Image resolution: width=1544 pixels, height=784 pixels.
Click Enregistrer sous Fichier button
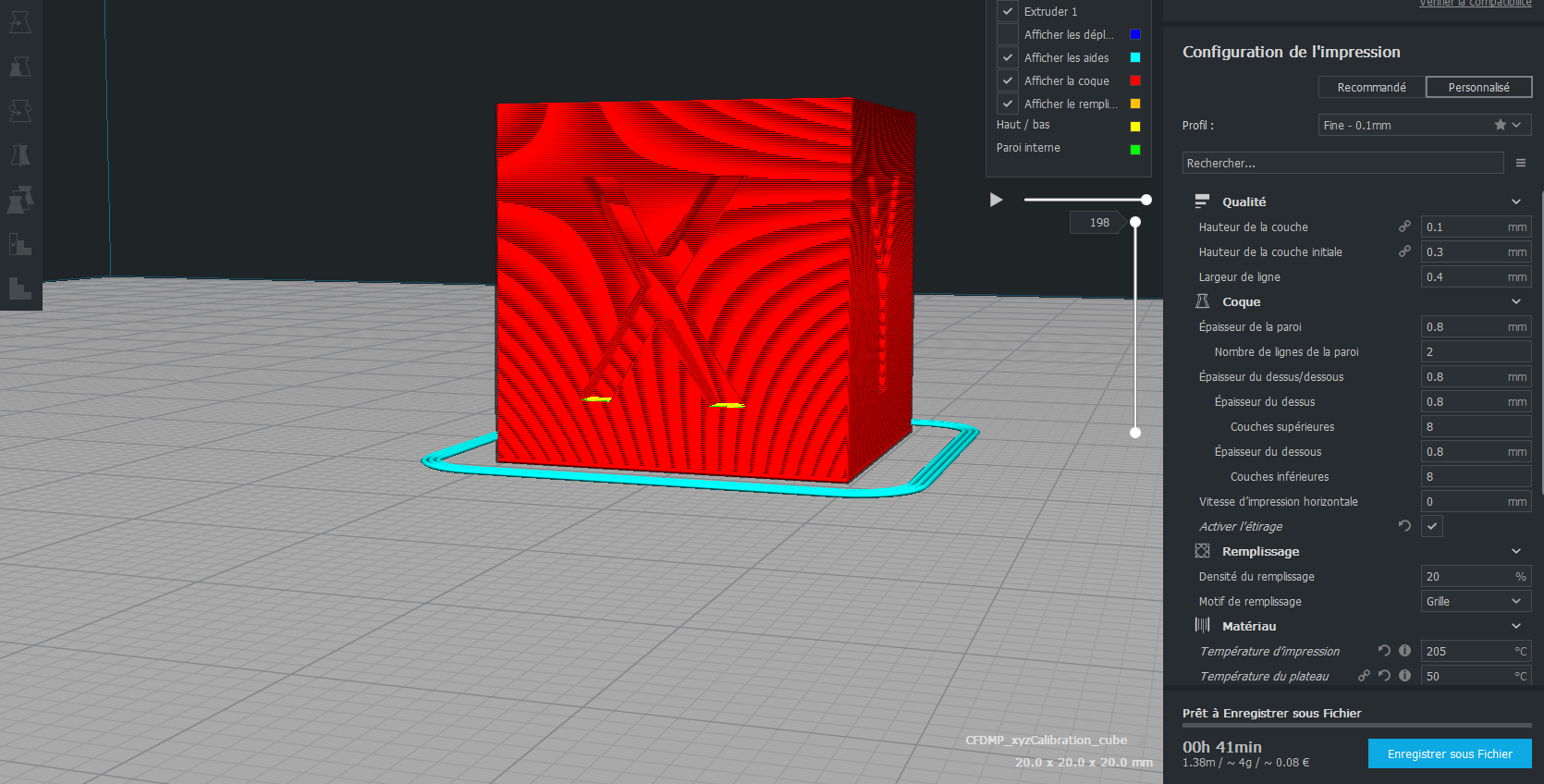[1450, 753]
